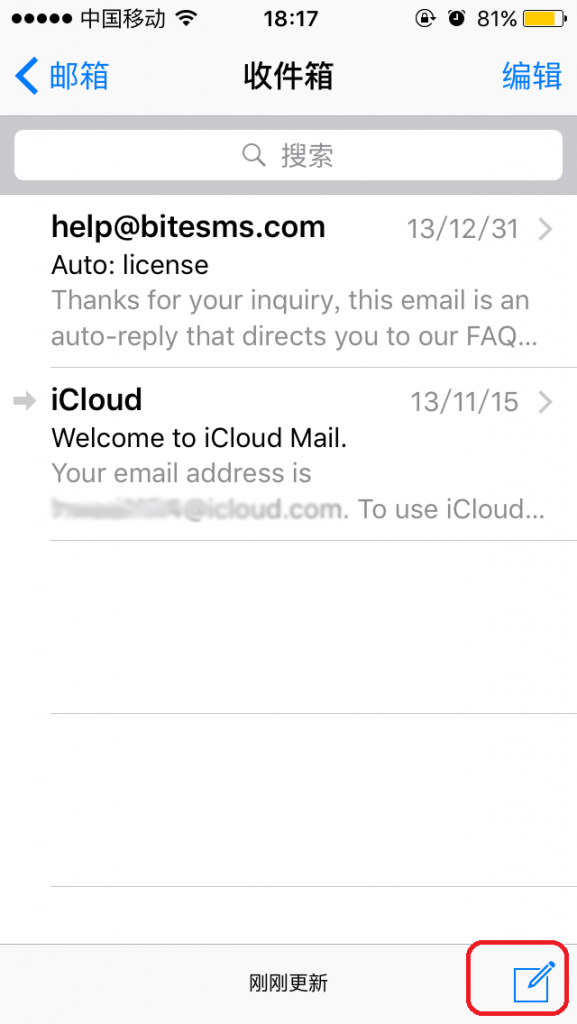577x1024 pixels.
Task: Tap the 收件箱 title in navigation bar
Action: click(288, 76)
